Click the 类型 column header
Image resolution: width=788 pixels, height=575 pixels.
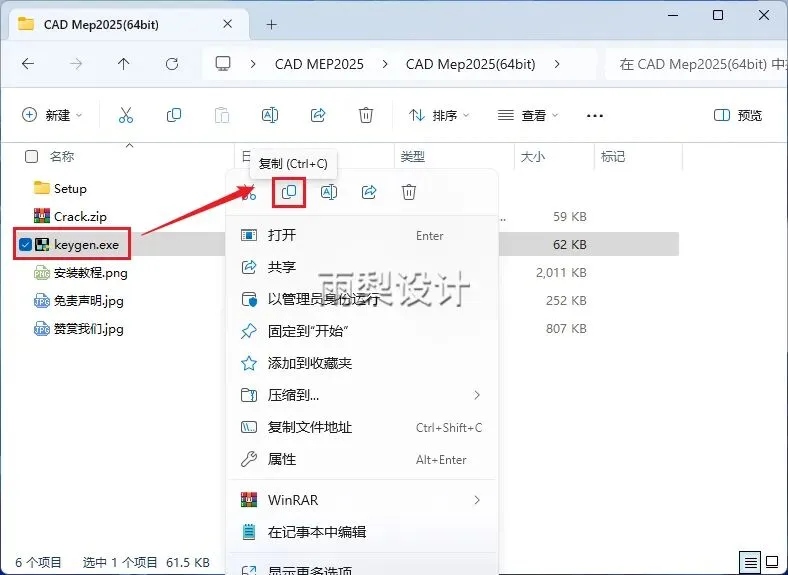point(412,157)
